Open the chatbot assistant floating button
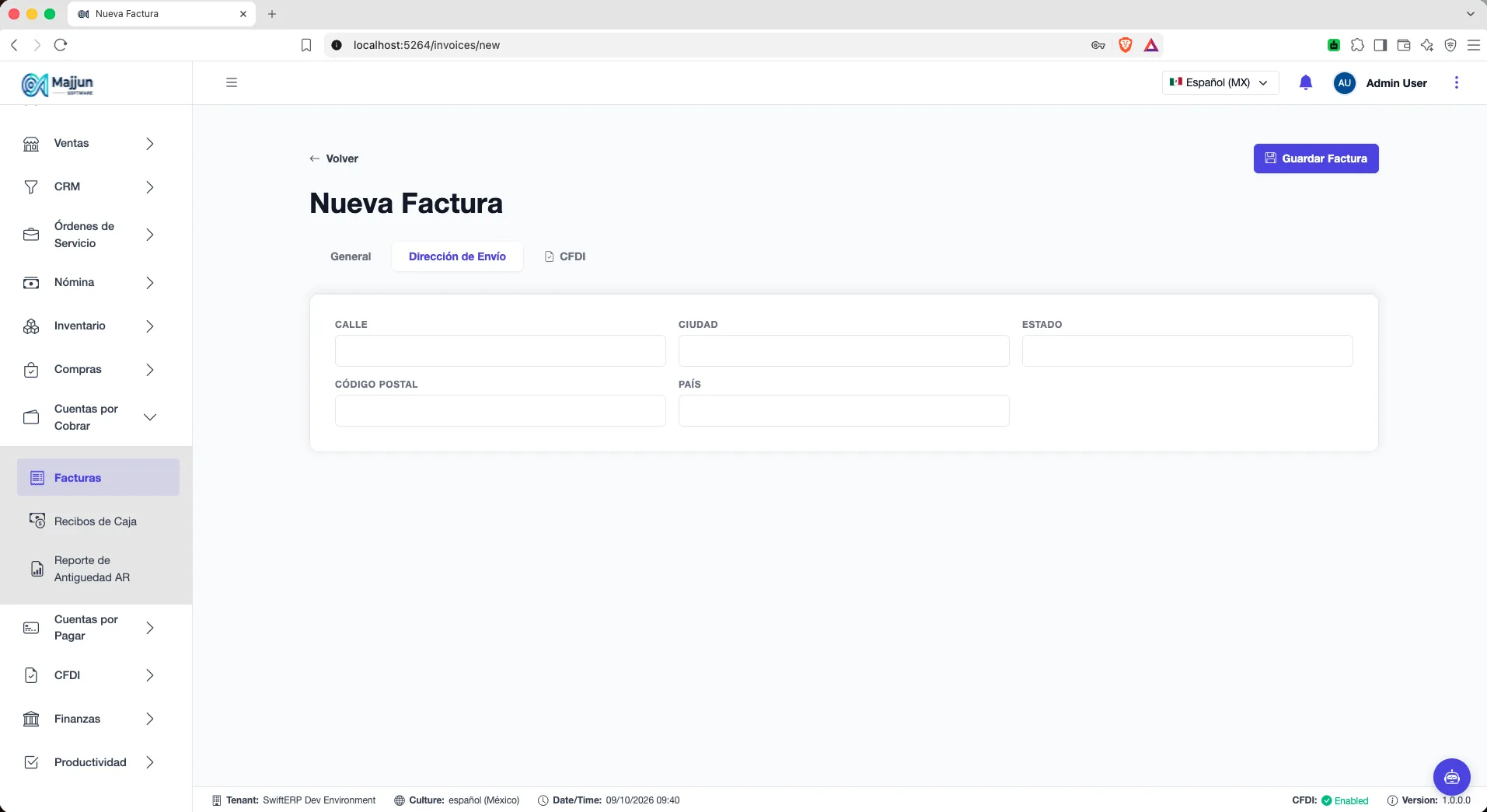The image size is (1487, 812). coord(1452,777)
